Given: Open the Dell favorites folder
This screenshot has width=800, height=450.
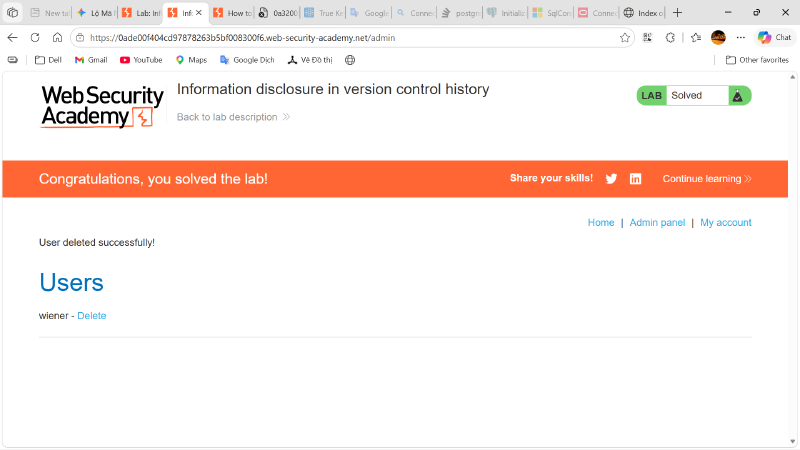Looking at the screenshot, I should pyautogui.click(x=48, y=60).
